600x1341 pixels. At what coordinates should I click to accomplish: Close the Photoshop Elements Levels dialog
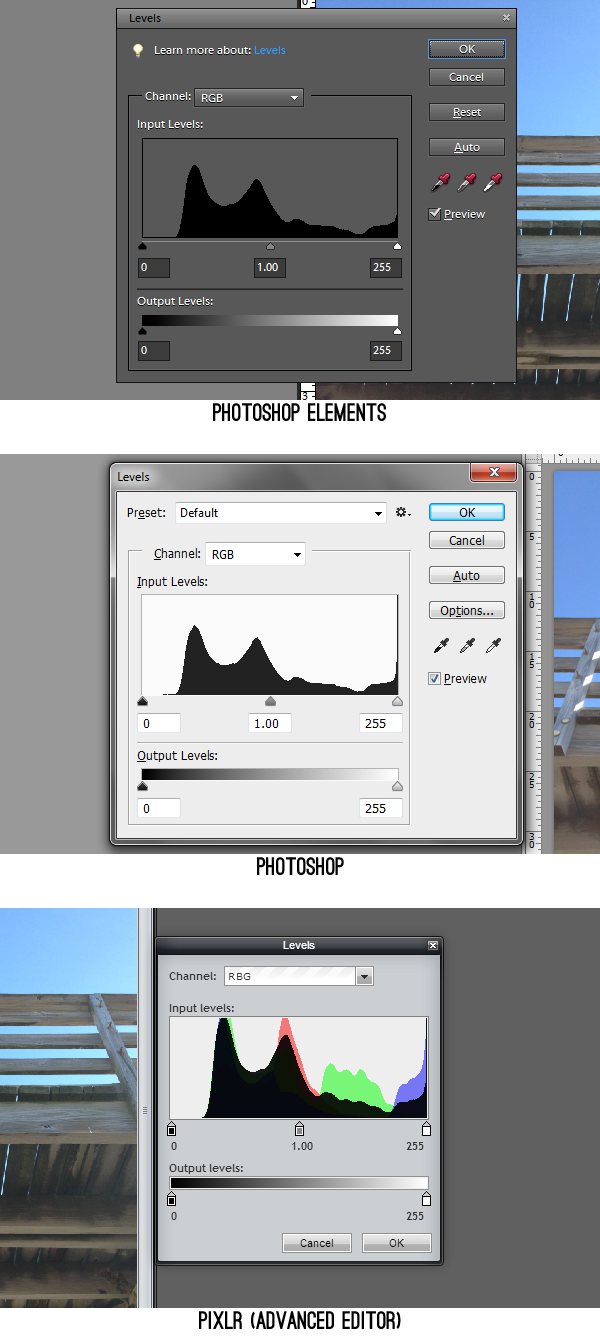pos(507,17)
